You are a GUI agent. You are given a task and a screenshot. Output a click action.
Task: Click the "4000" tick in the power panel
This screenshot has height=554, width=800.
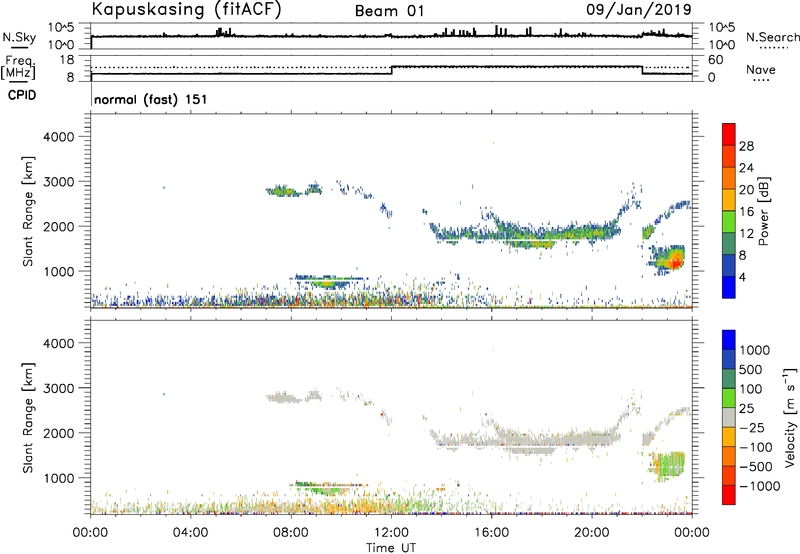(x=59, y=137)
